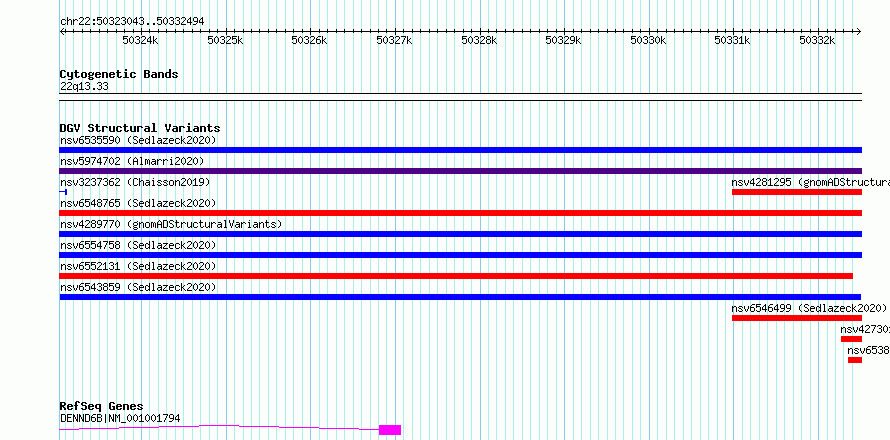Click the nsv6548765 red variant bar

click(x=460, y=213)
